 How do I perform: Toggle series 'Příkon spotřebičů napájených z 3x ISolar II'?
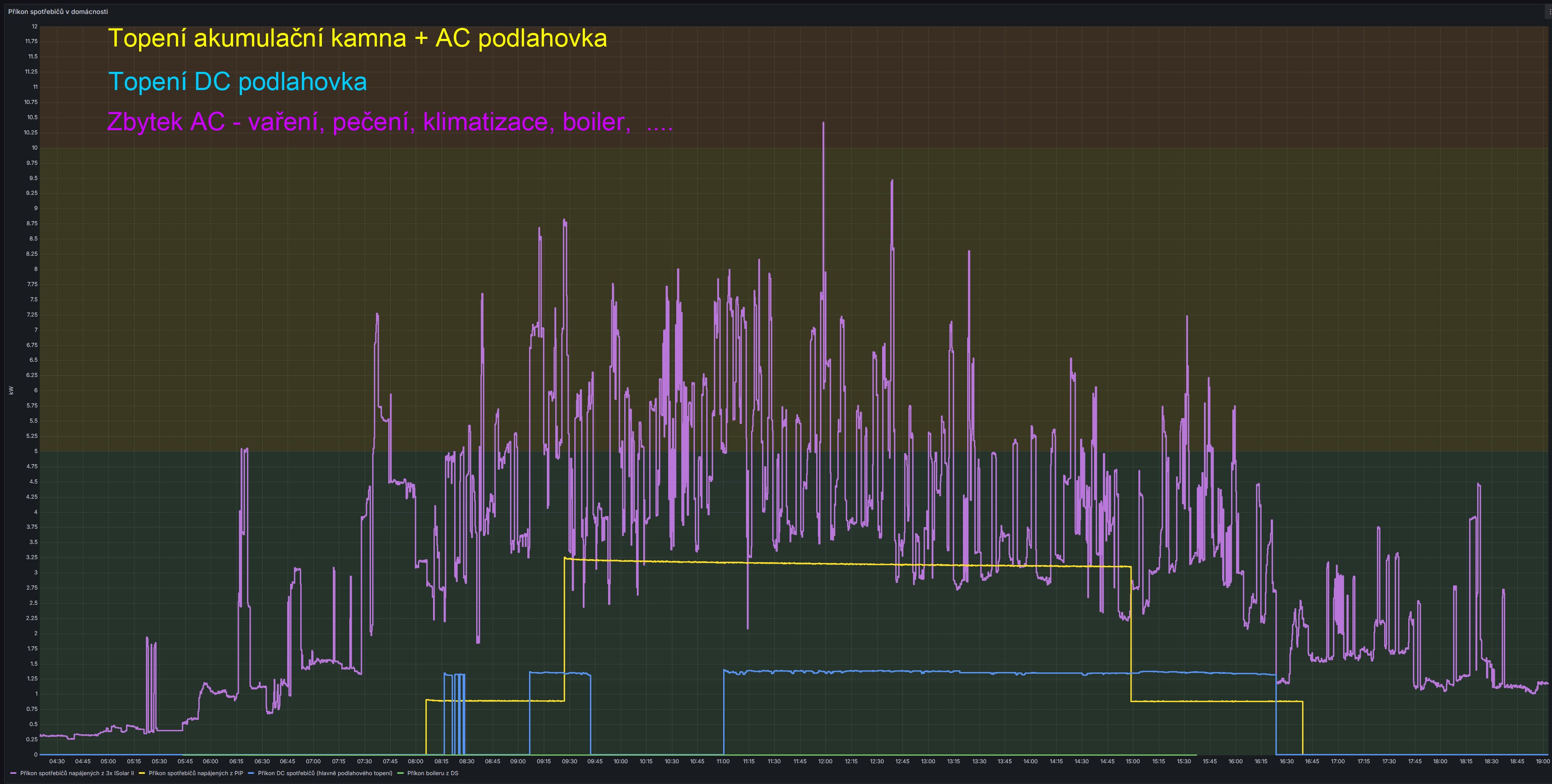(77, 773)
